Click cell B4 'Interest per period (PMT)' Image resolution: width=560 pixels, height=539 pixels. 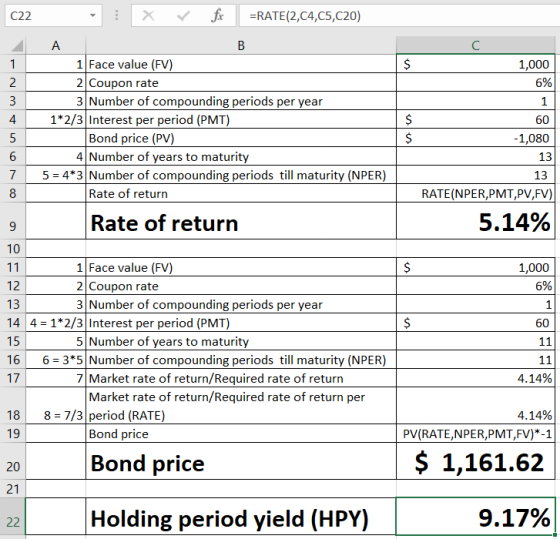pos(241,120)
